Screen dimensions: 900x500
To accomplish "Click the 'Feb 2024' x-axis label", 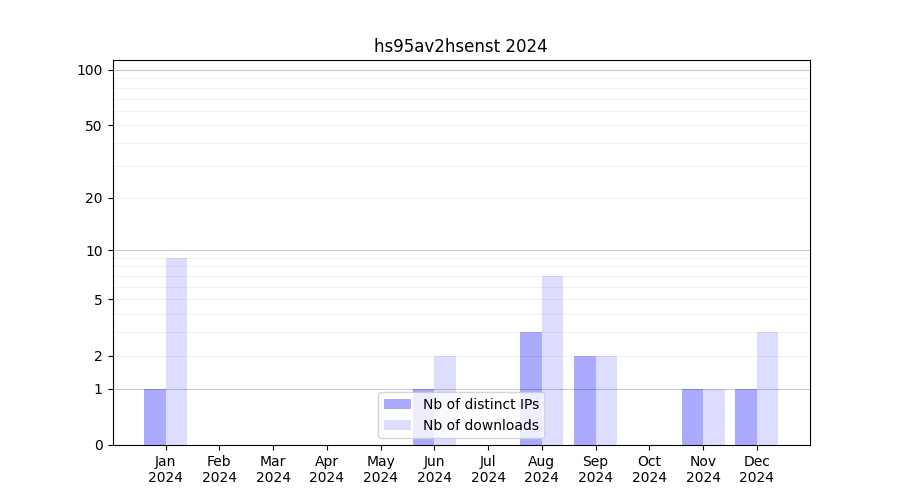I will (x=219, y=469).
